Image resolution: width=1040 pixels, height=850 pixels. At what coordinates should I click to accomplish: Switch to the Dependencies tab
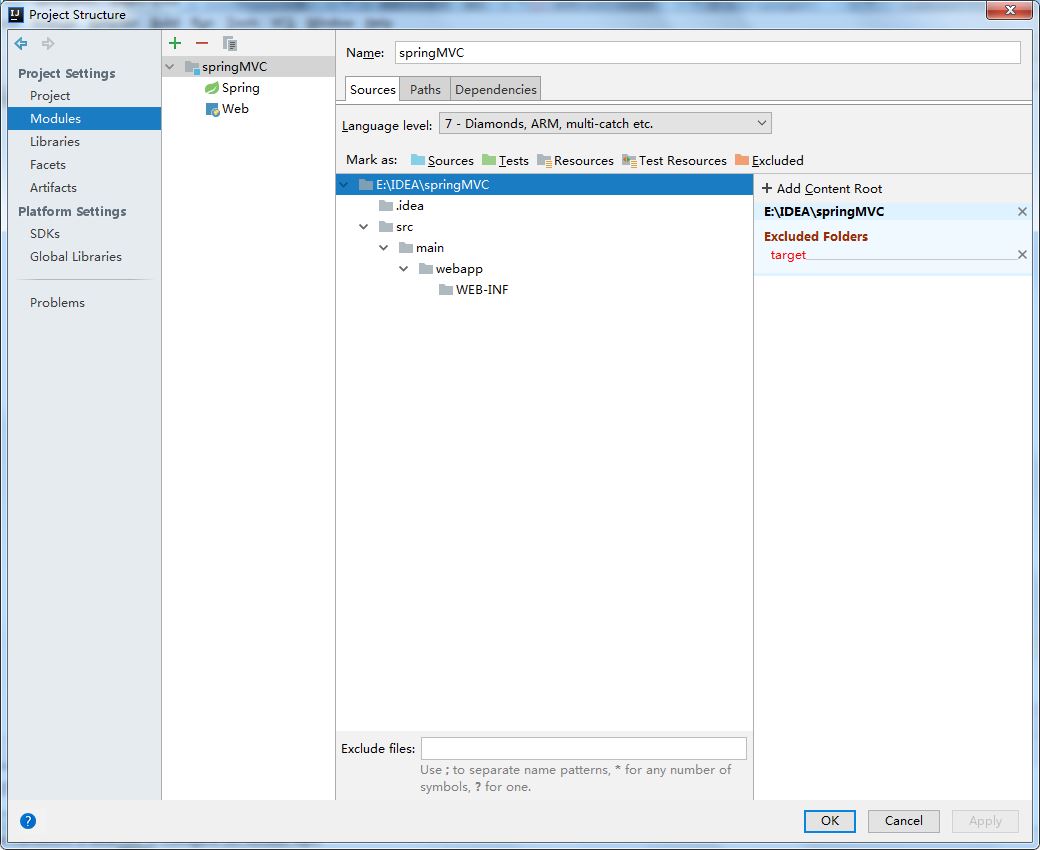click(495, 89)
